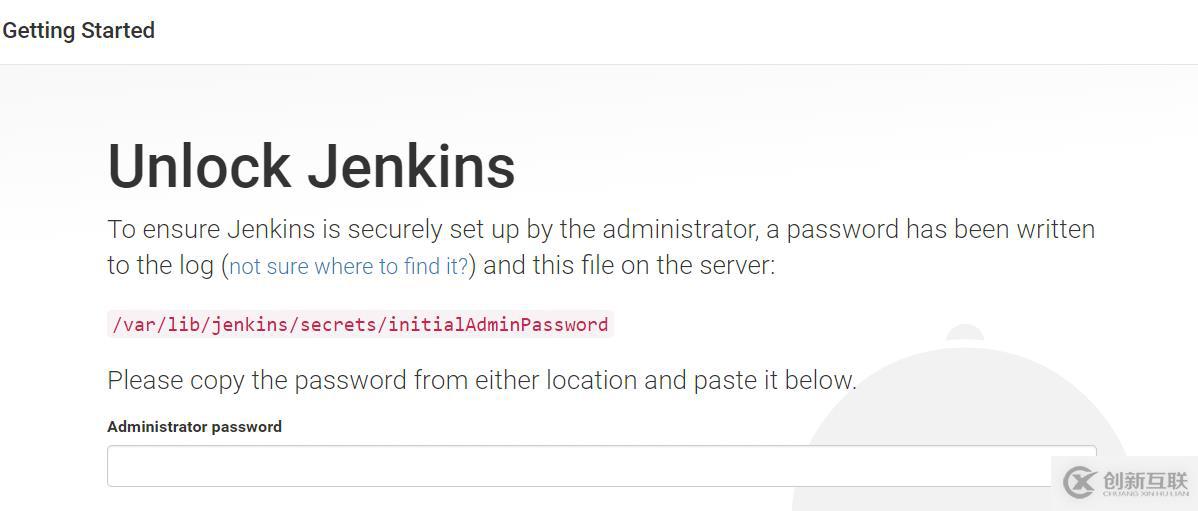
Task: Click the initialAdminPassword file path code
Action: tap(360, 324)
